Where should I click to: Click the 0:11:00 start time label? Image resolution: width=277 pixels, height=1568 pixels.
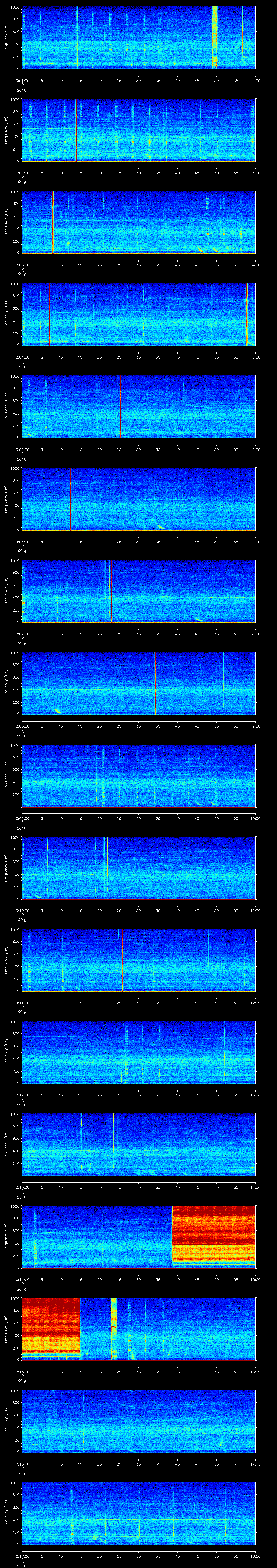(x=22, y=1003)
